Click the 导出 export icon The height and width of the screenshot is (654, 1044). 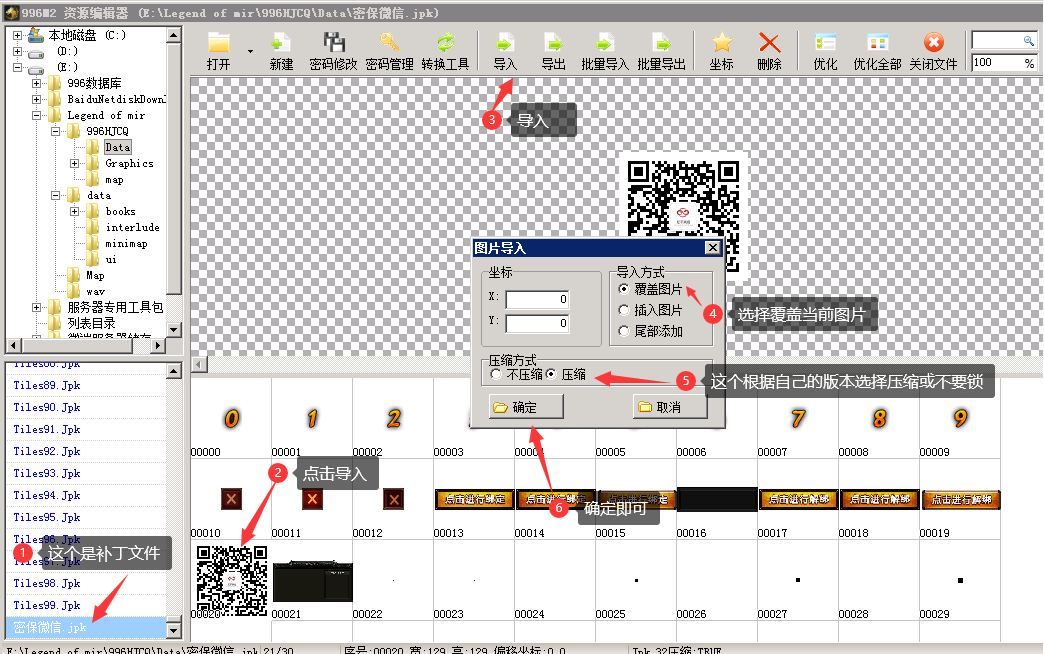553,52
